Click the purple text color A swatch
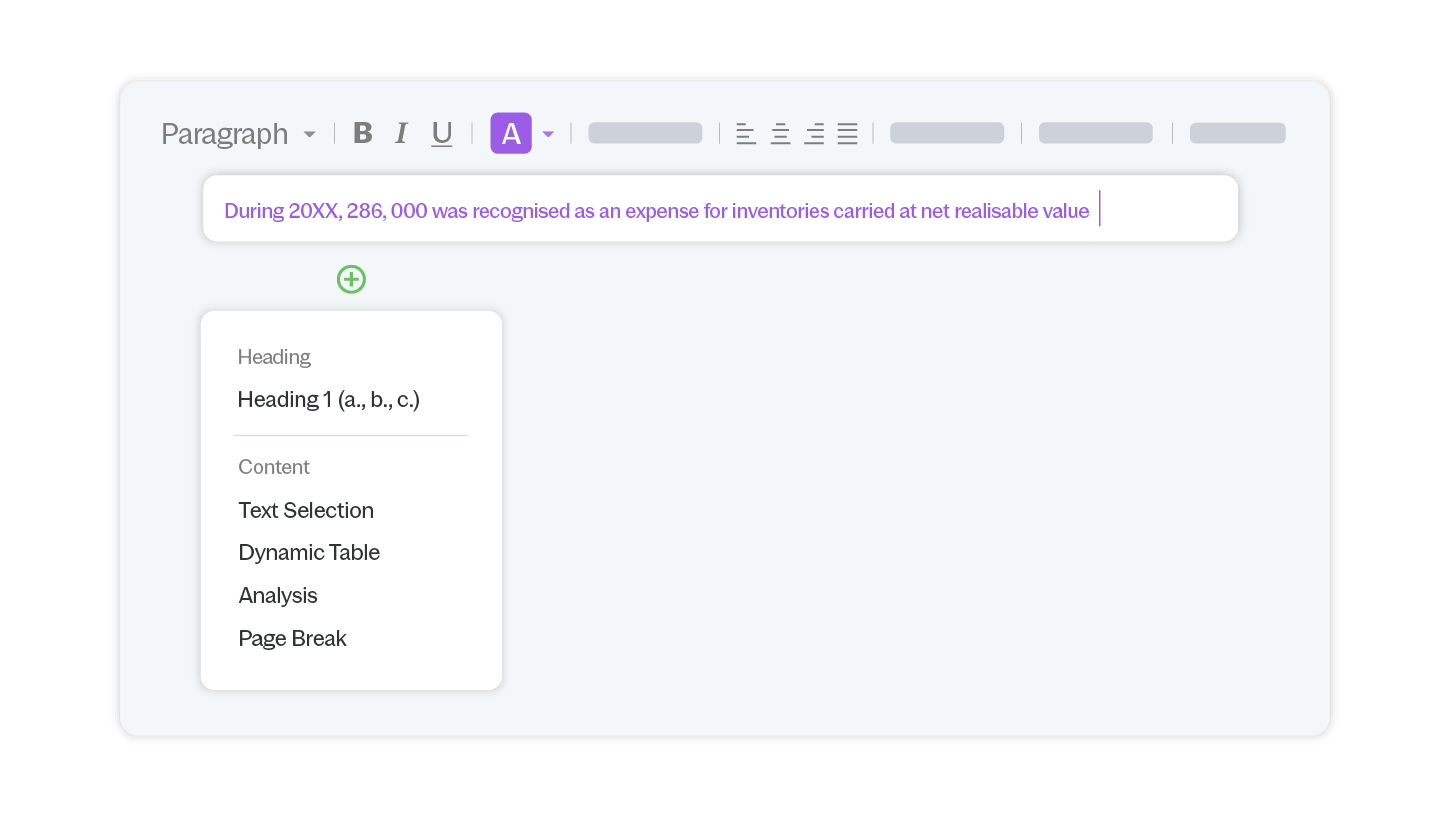The width and height of the screenshot is (1450, 817). pos(510,133)
